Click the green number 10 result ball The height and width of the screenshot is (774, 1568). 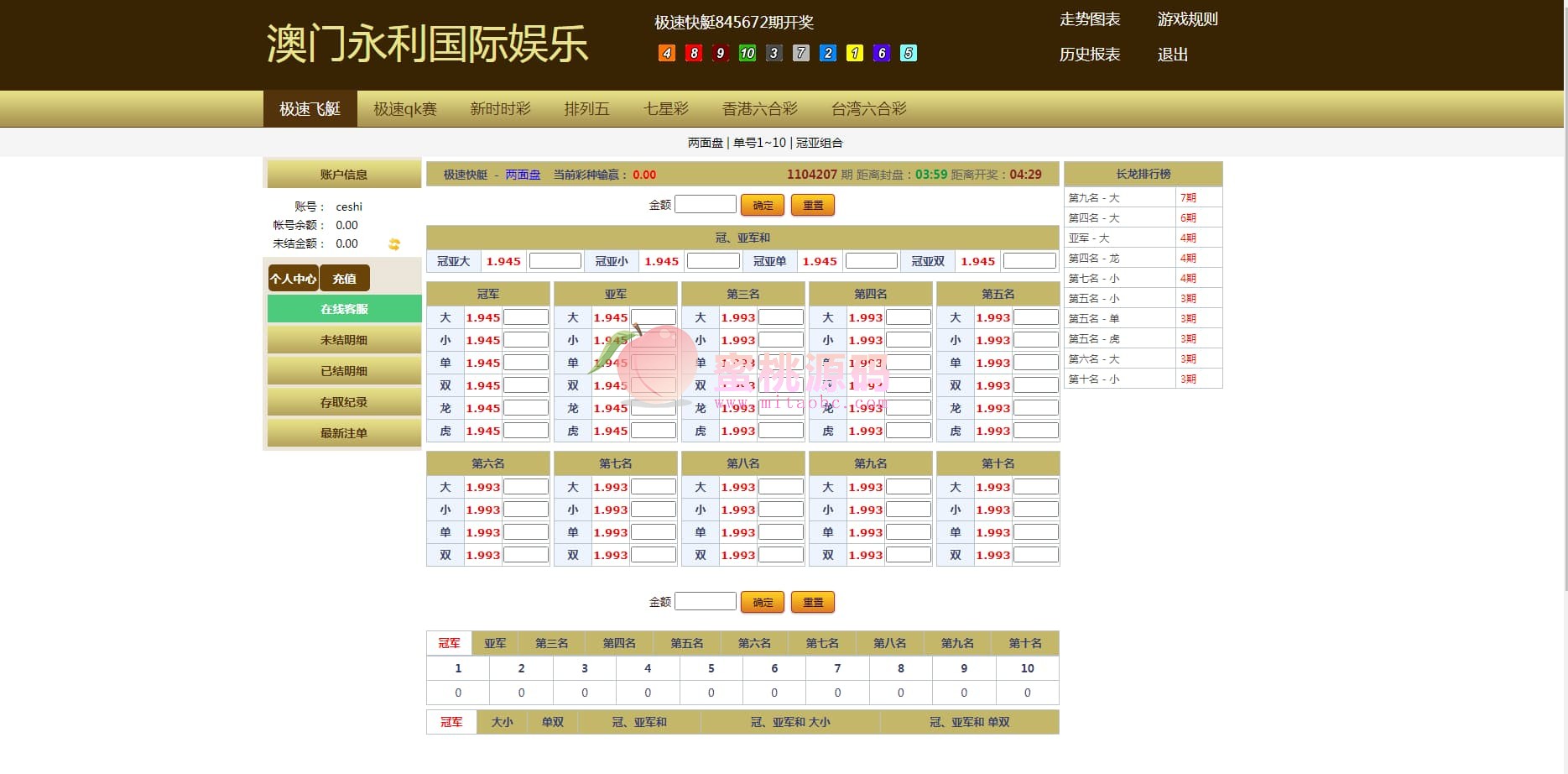pyautogui.click(x=748, y=53)
